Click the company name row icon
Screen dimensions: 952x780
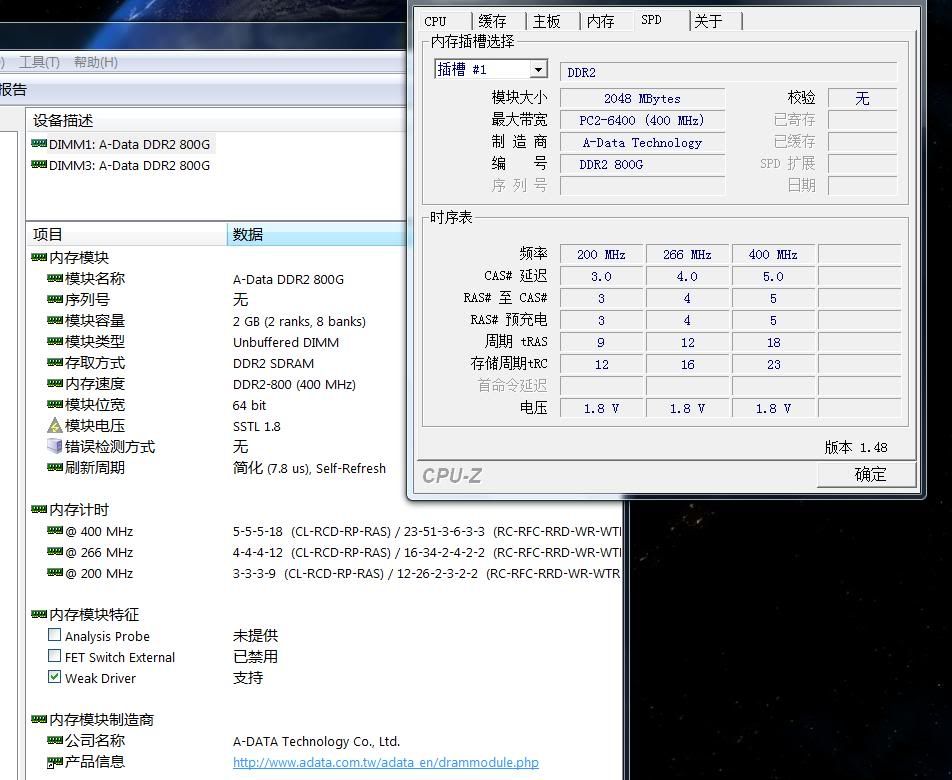point(55,741)
